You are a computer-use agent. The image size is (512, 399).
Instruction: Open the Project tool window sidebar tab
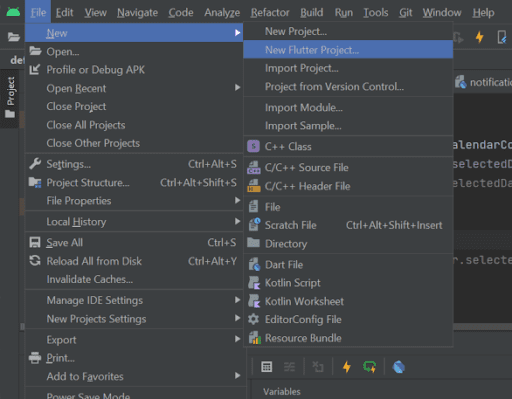click(10, 98)
